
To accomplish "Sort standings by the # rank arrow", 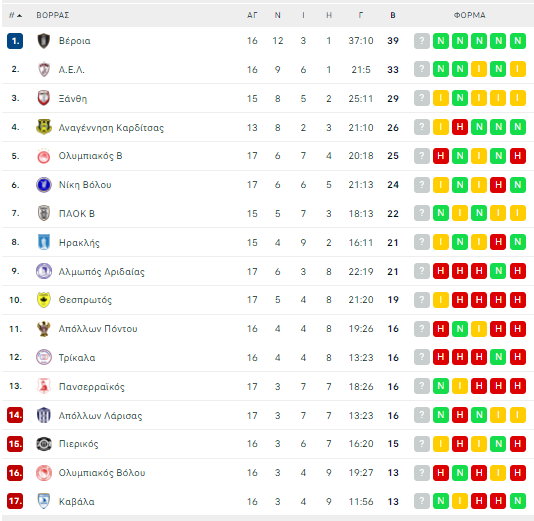I will pyautogui.click(x=15, y=15).
